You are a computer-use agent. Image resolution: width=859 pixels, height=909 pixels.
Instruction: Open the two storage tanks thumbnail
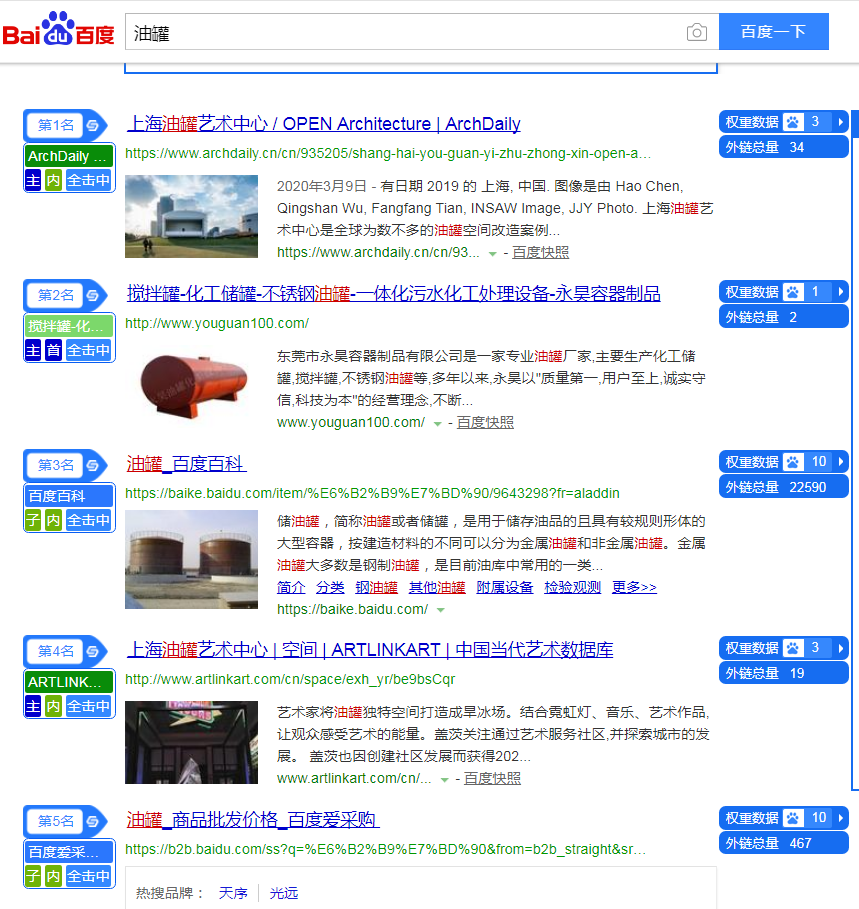(x=191, y=559)
